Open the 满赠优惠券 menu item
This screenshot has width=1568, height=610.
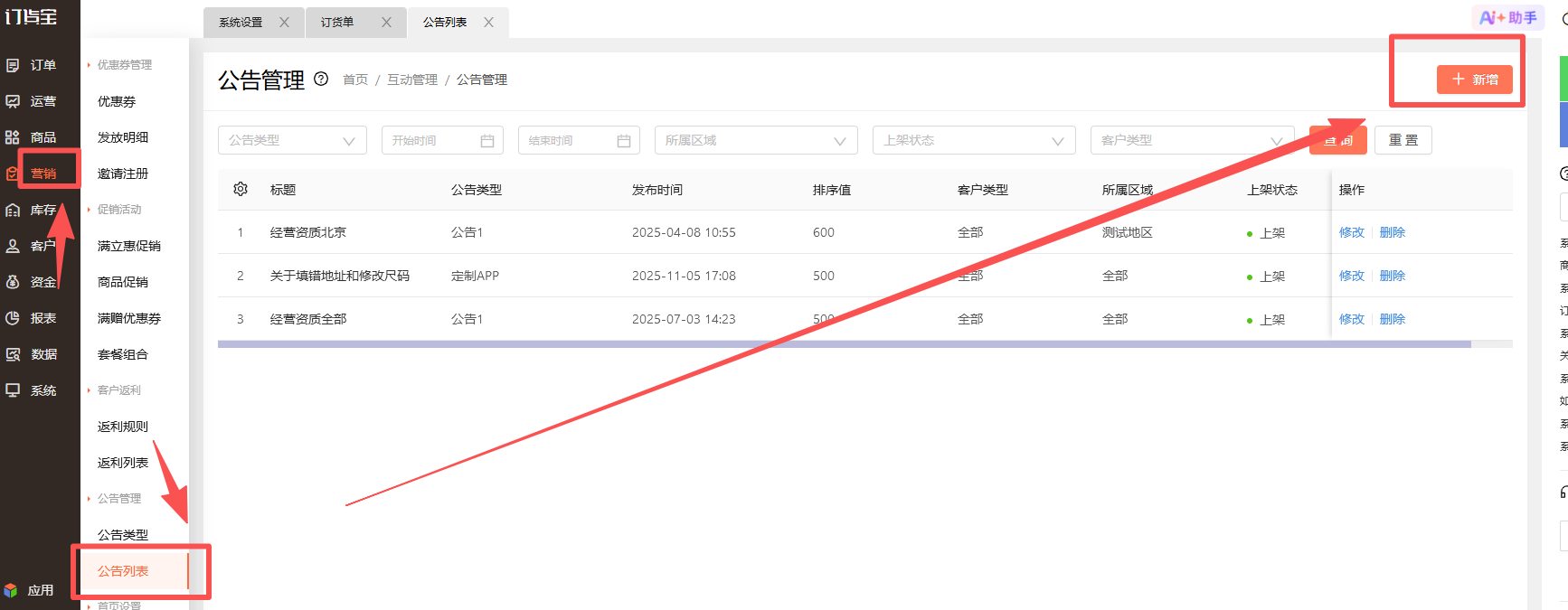click(129, 318)
